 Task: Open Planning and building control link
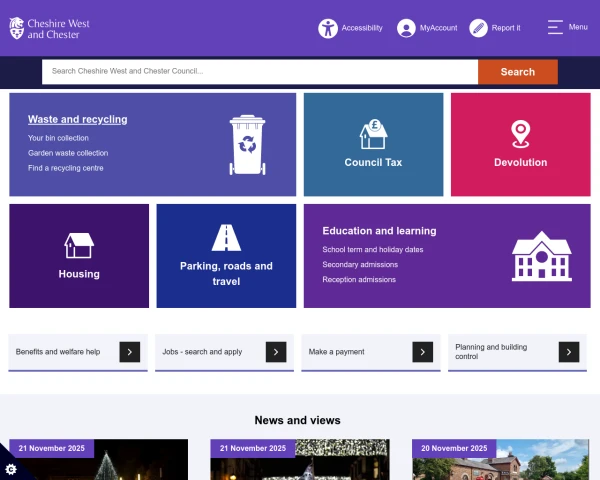click(491, 352)
